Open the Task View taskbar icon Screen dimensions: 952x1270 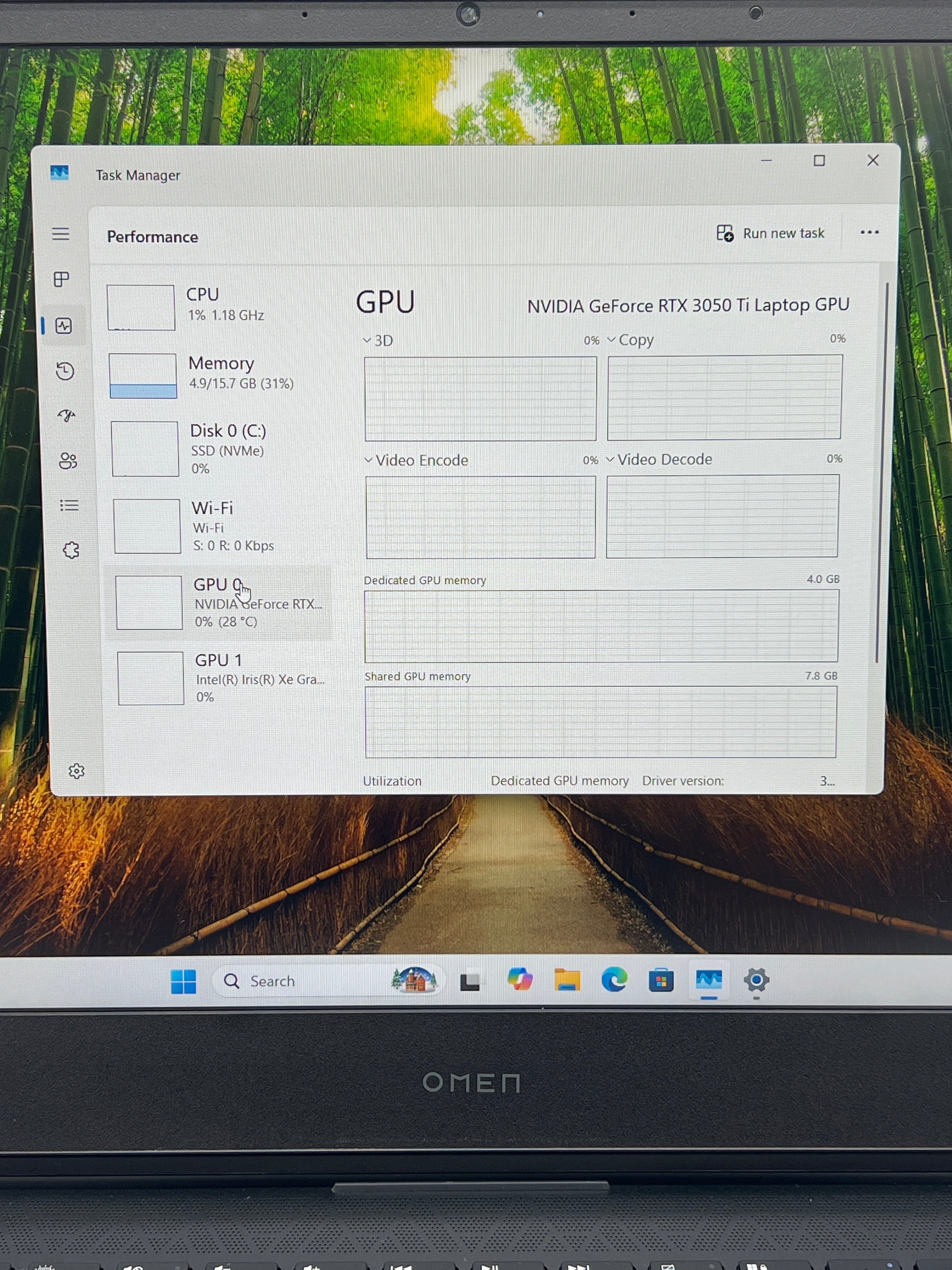(470, 982)
